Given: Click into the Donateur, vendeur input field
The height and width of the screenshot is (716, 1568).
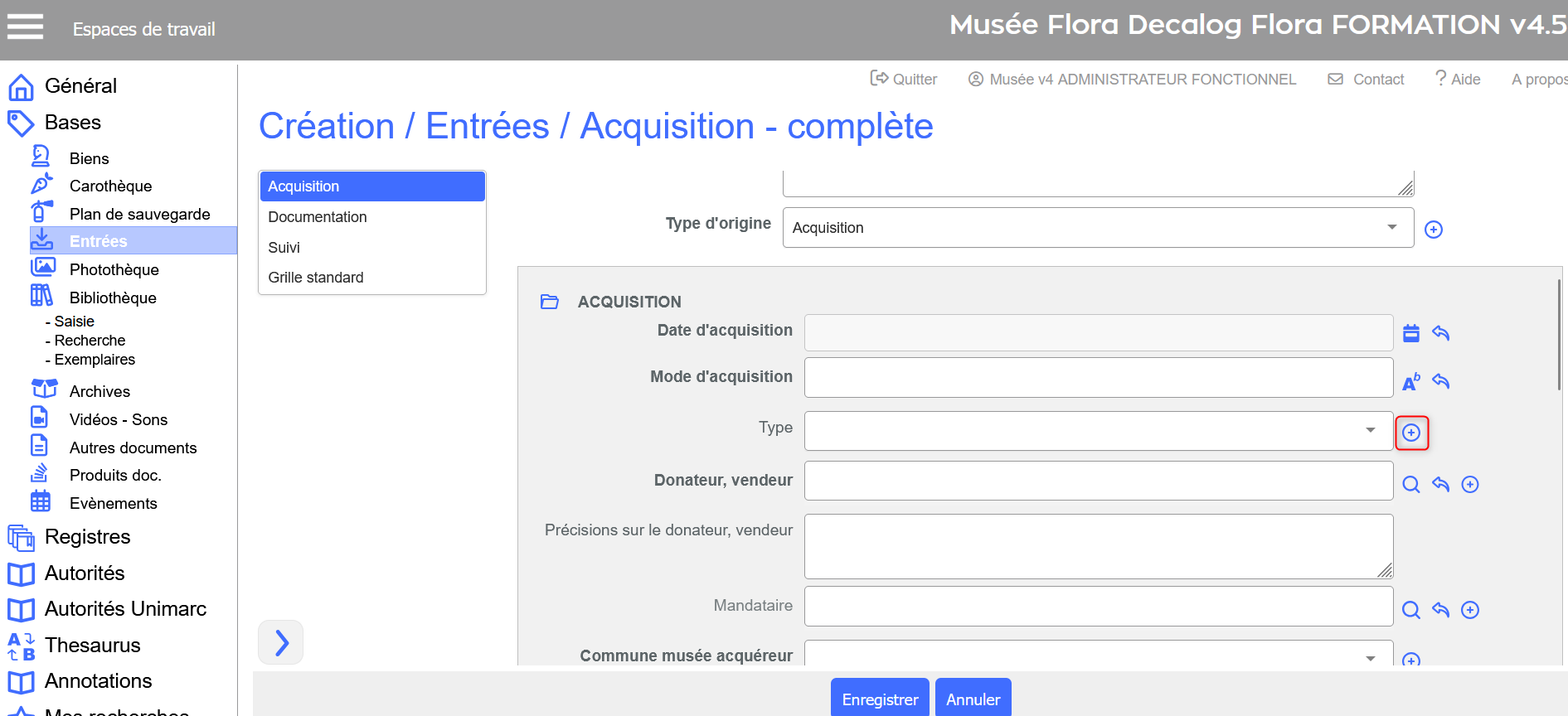Looking at the screenshot, I should click(1098, 481).
